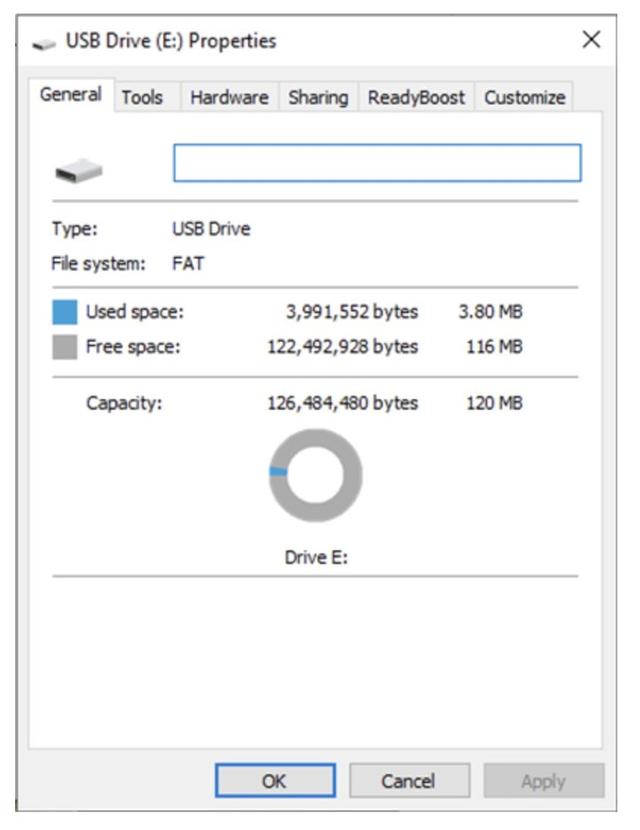Click the gray Free space color swatch
This screenshot has width=640, height=830.
coord(64,347)
